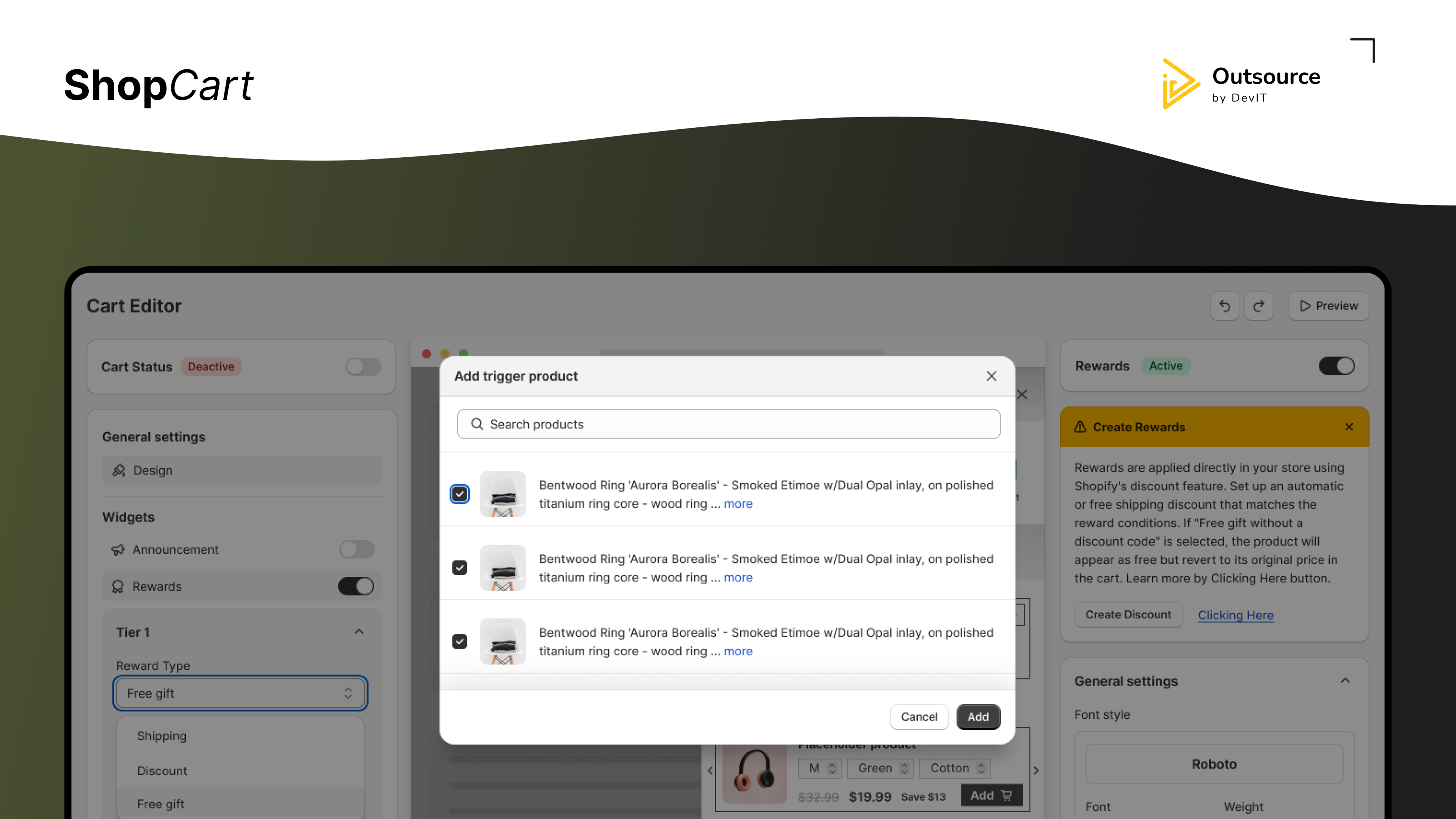Open the Reward Type Free gift dropdown
Screen dimensions: 1456x819
click(x=240, y=693)
